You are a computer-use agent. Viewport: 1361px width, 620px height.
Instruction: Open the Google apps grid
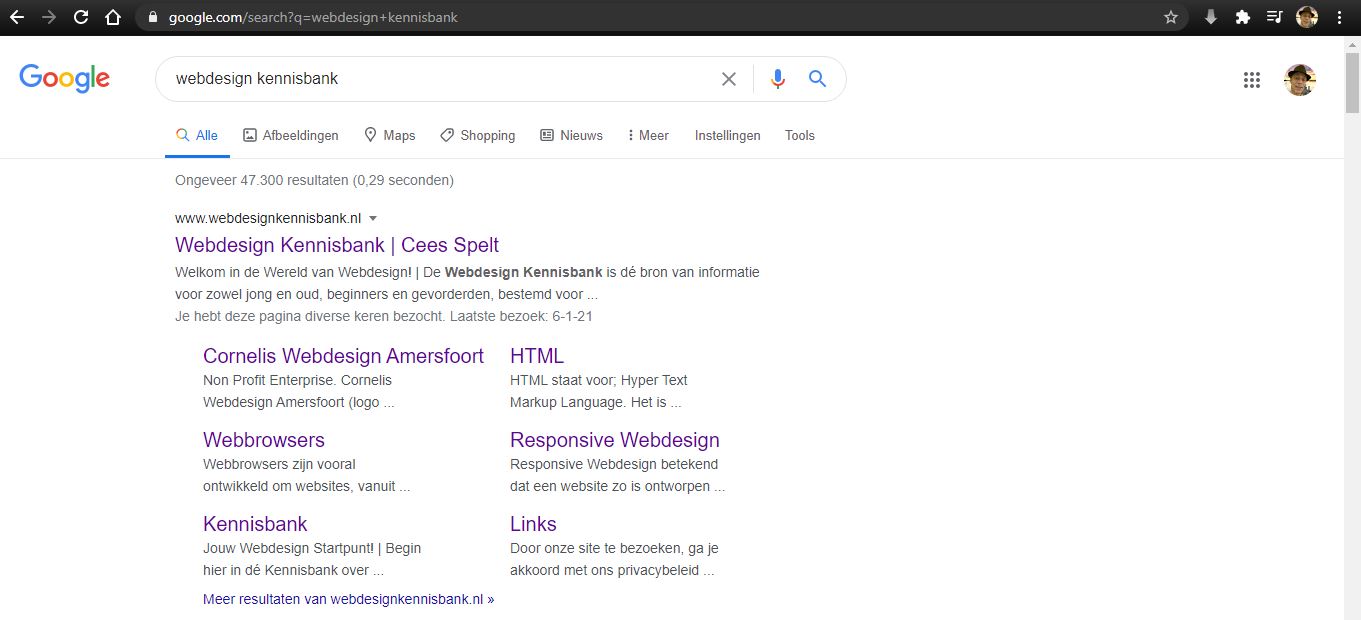point(1252,80)
